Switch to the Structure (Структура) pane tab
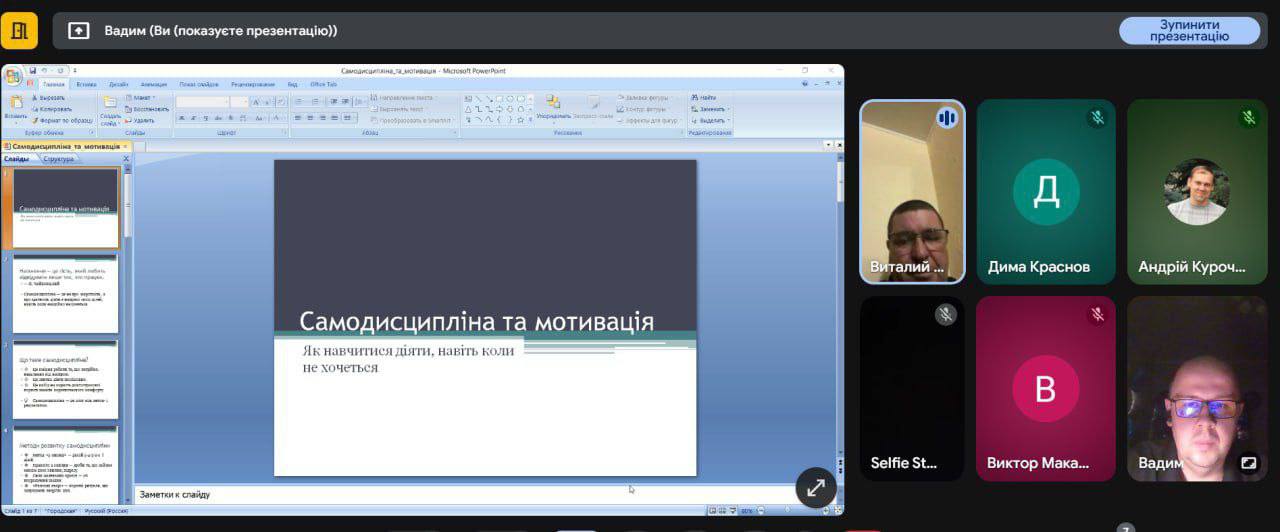 click(59, 159)
